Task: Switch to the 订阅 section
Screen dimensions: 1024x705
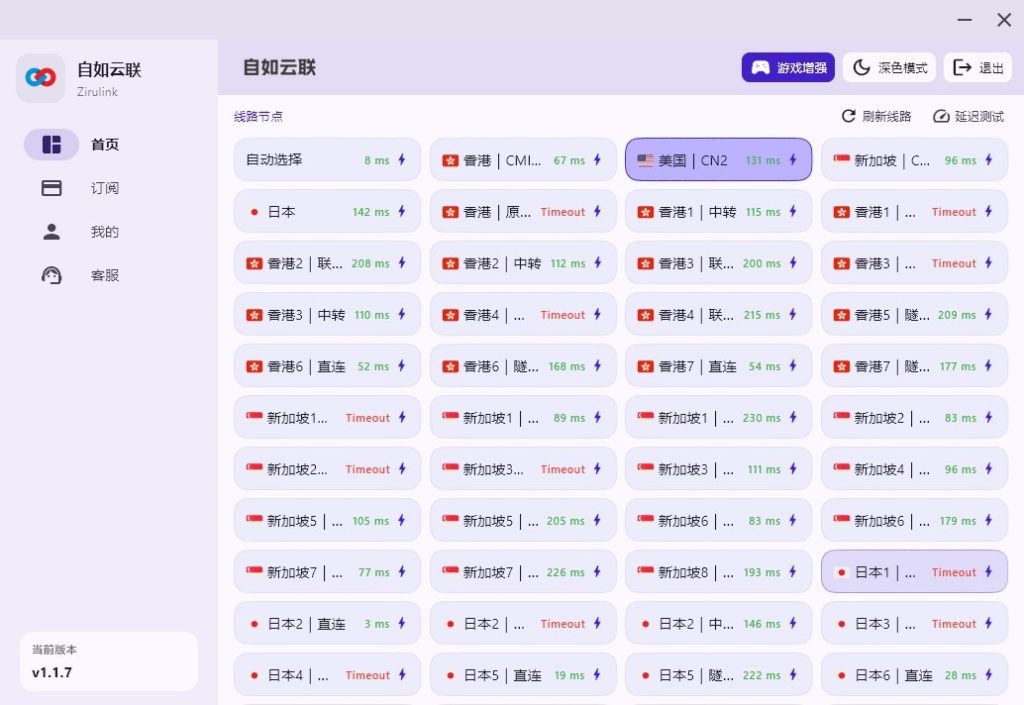Action: [x=105, y=187]
